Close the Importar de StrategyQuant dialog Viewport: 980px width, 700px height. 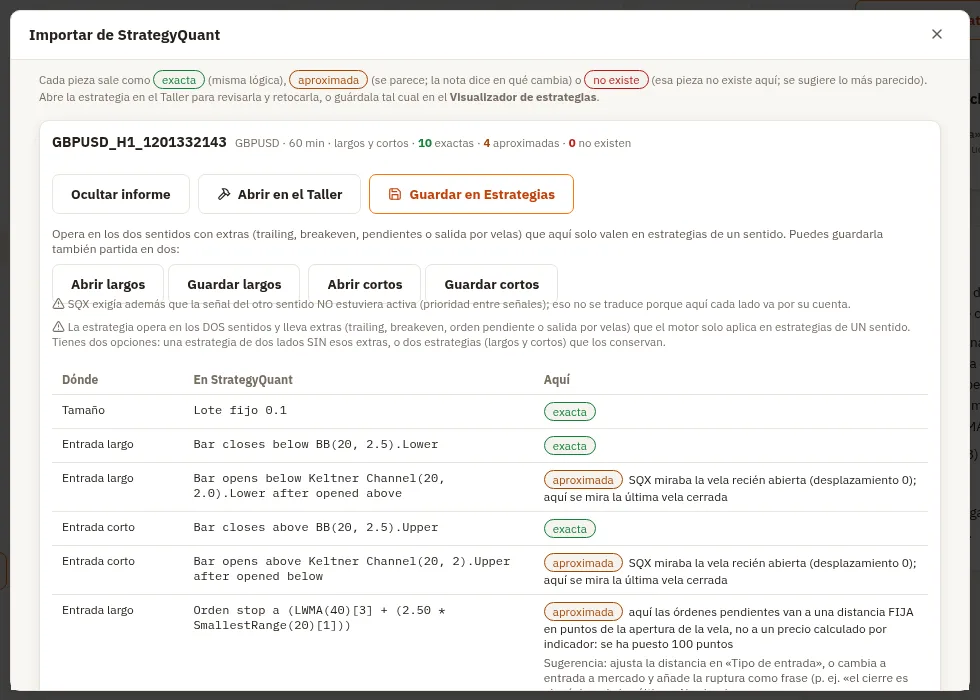click(x=936, y=34)
